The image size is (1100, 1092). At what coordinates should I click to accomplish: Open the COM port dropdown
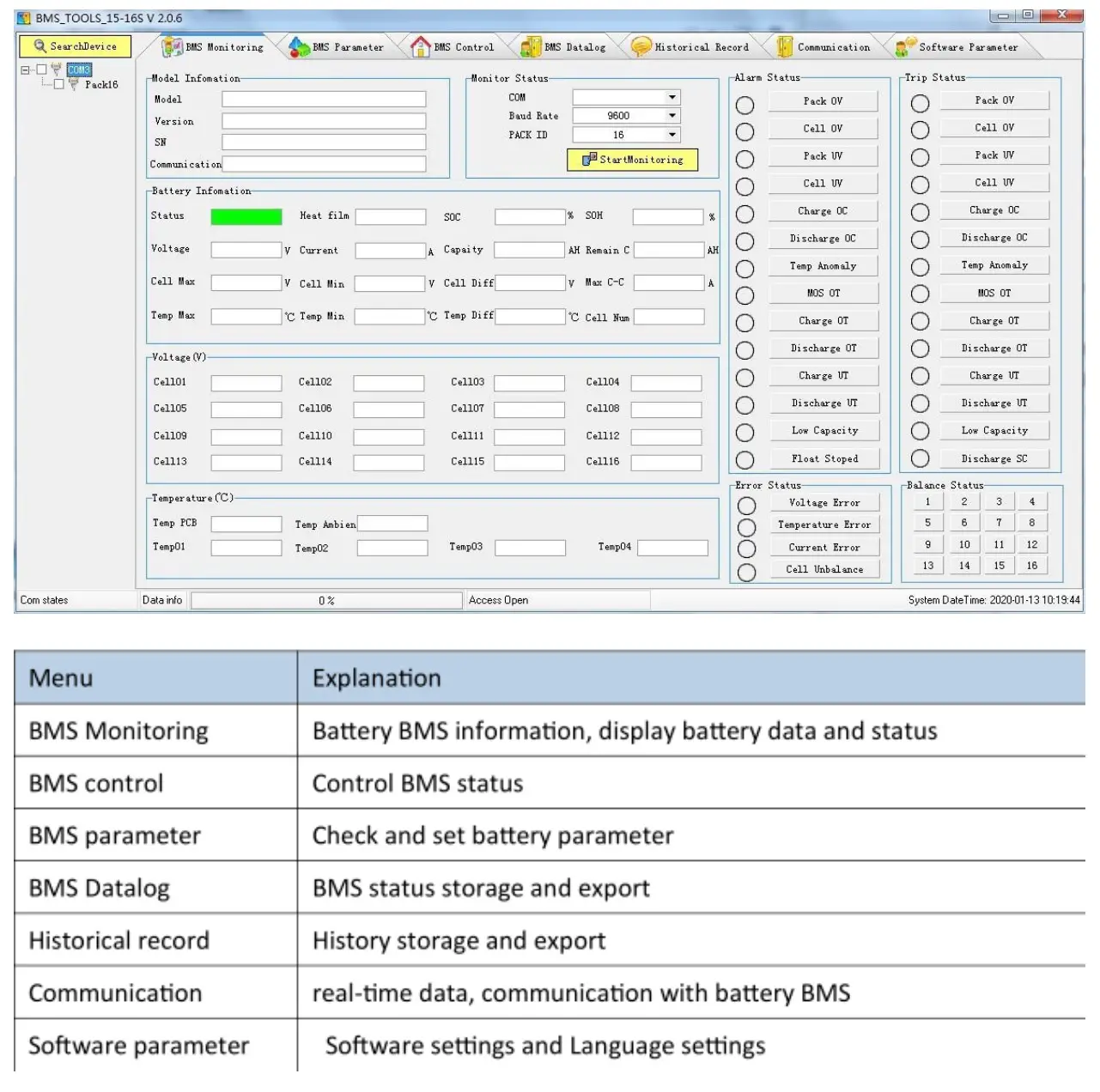[673, 98]
